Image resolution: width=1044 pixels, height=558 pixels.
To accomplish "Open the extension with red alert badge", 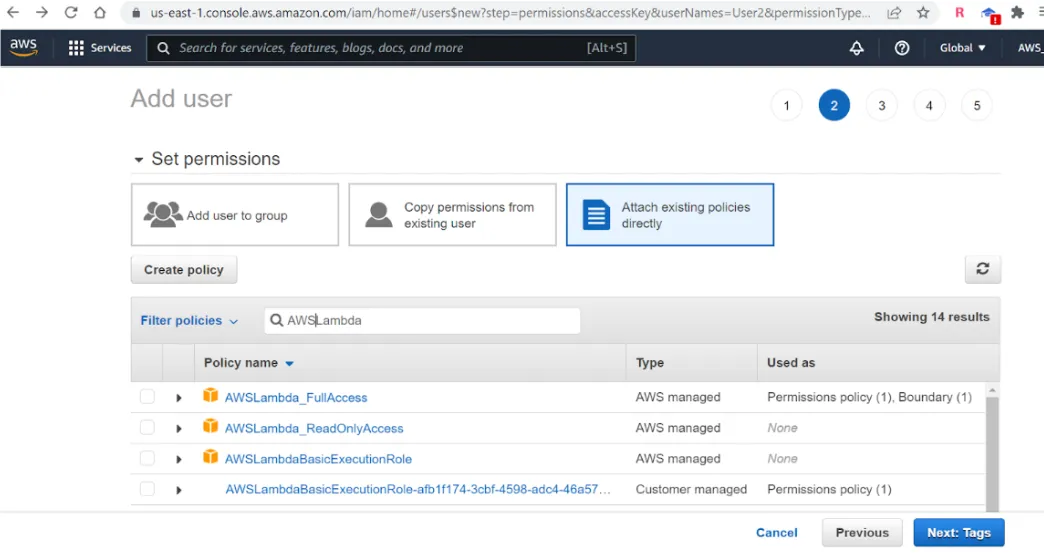I will point(990,14).
